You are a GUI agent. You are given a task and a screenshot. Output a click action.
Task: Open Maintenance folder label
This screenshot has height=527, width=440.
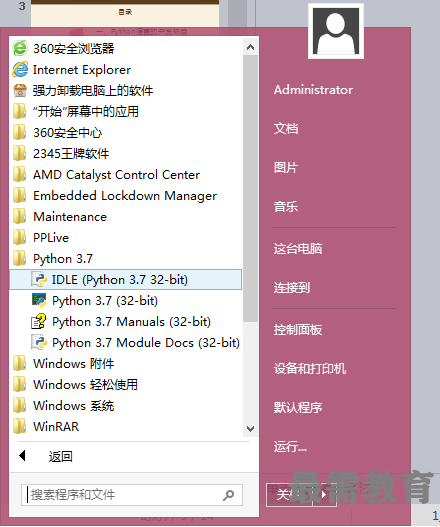pos(70,217)
